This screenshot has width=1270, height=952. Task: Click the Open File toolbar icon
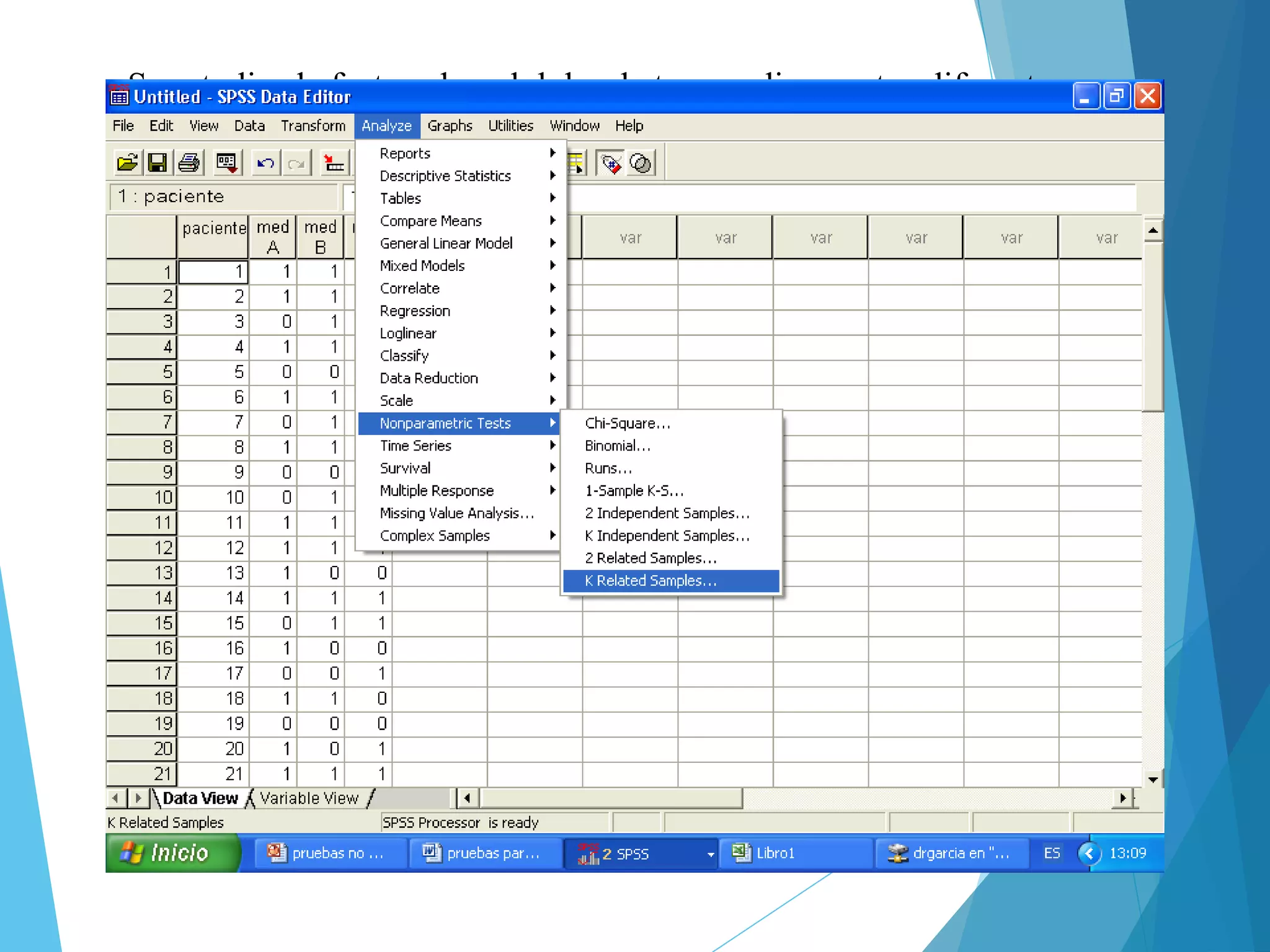(x=127, y=163)
